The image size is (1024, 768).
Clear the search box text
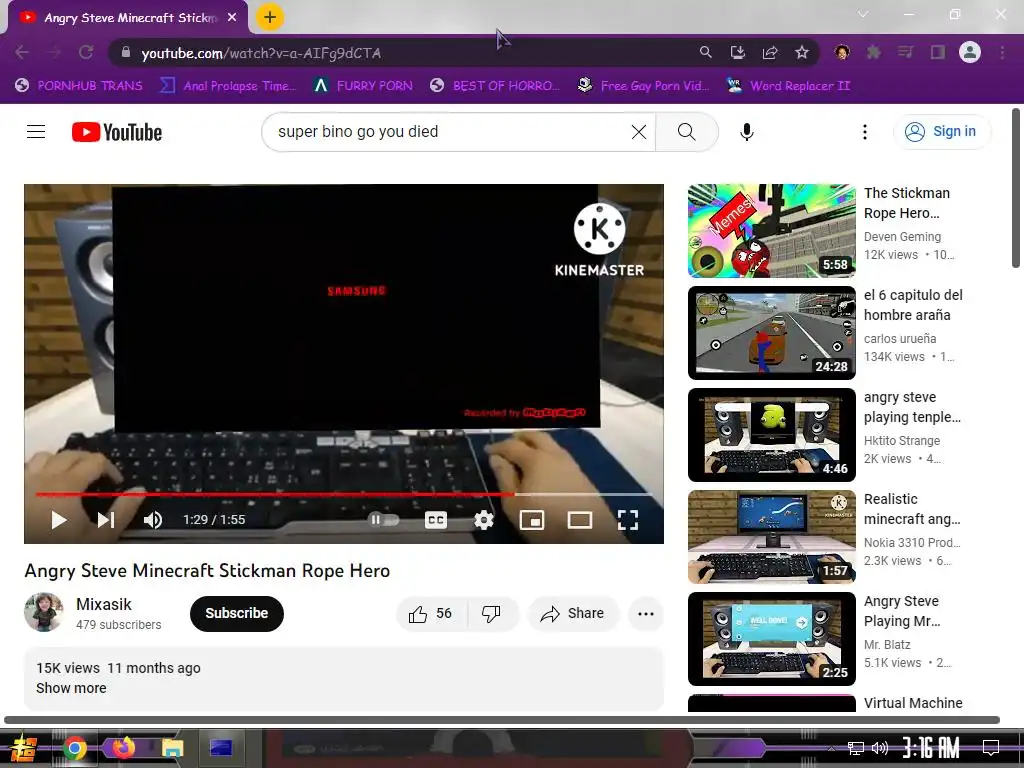pyautogui.click(x=639, y=132)
